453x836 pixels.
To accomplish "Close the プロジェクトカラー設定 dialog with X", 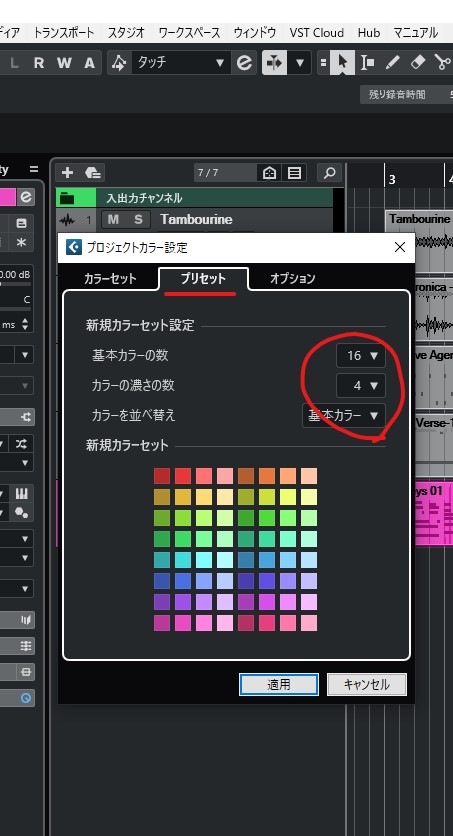I will (400, 247).
